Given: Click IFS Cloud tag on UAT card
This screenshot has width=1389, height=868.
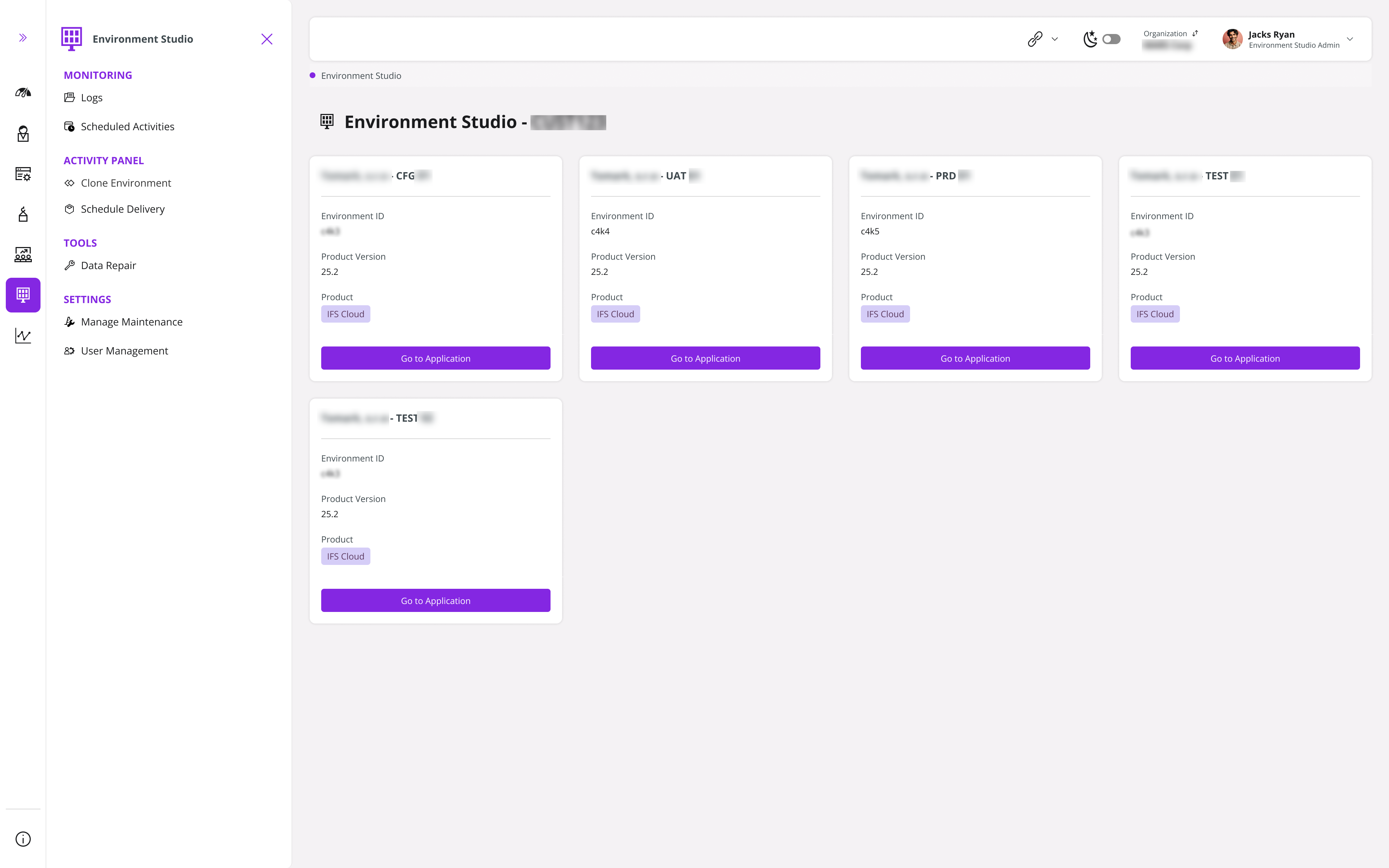Looking at the screenshot, I should 615,314.
